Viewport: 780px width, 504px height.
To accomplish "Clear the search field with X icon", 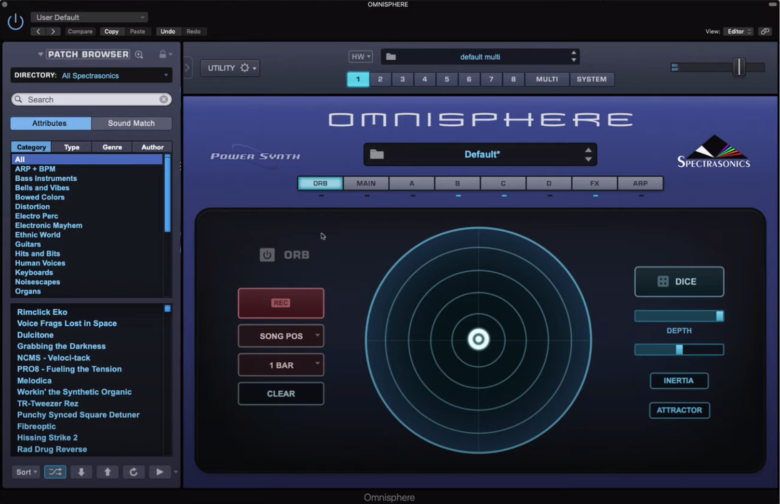I will pyautogui.click(x=164, y=100).
